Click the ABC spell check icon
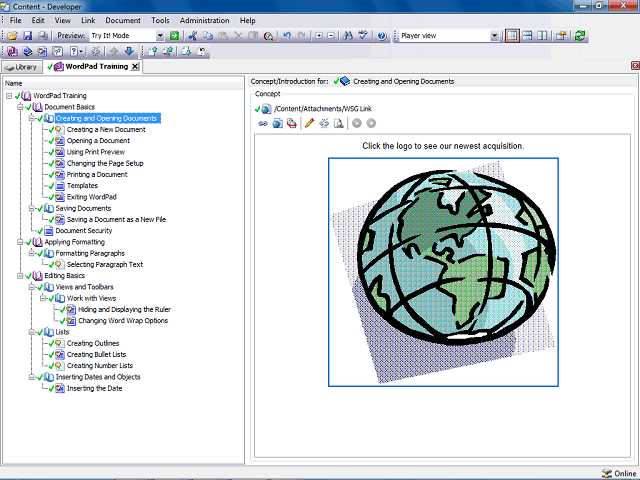The height and width of the screenshot is (480, 640). (x=363, y=36)
